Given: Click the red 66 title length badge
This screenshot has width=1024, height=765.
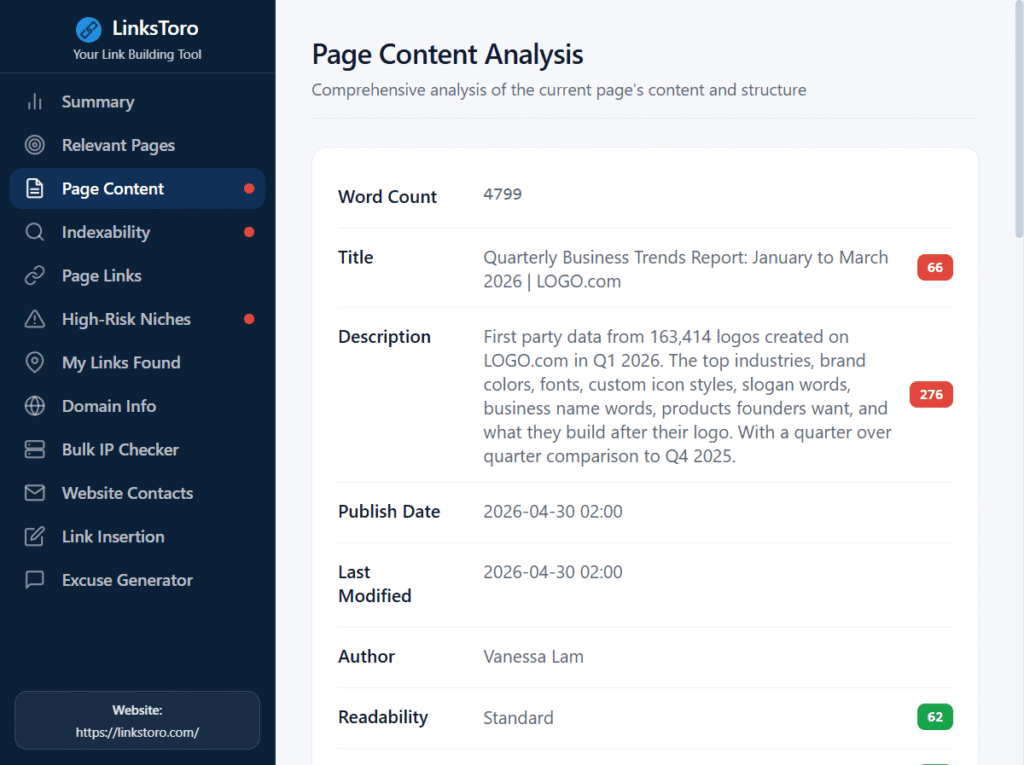Looking at the screenshot, I should [x=935, y=267].
